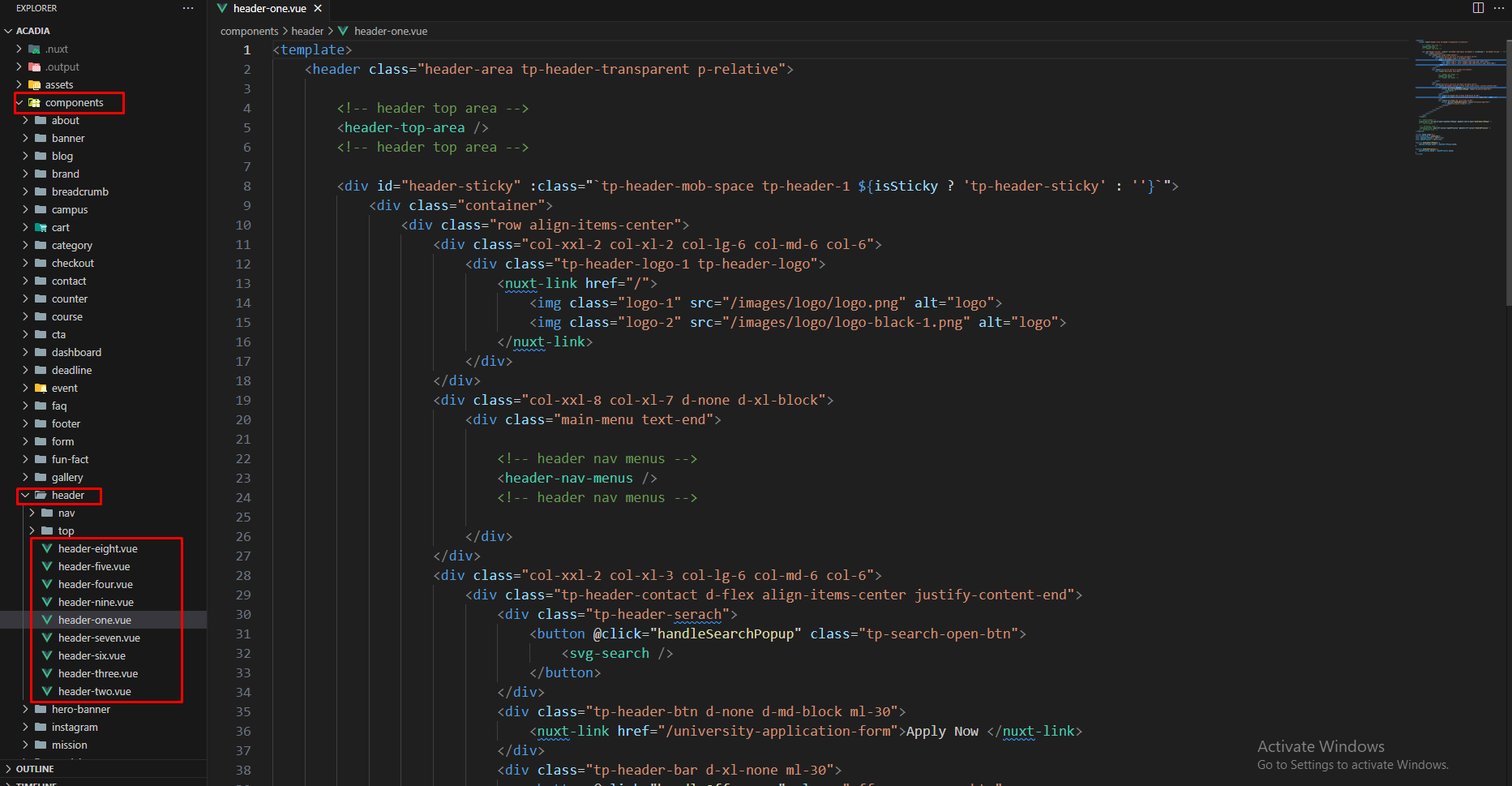Screen dimensions: 1512x786
Task: Collapse the header folder
Action: [25, 495]
